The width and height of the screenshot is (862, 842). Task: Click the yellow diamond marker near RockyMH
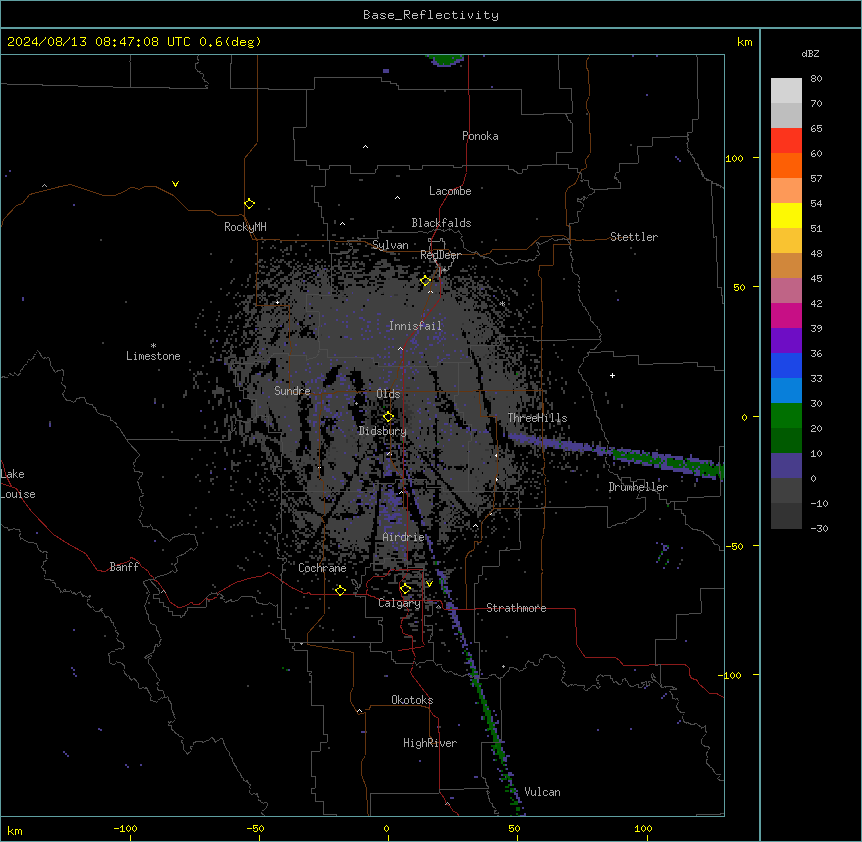(x=250, y=204)
